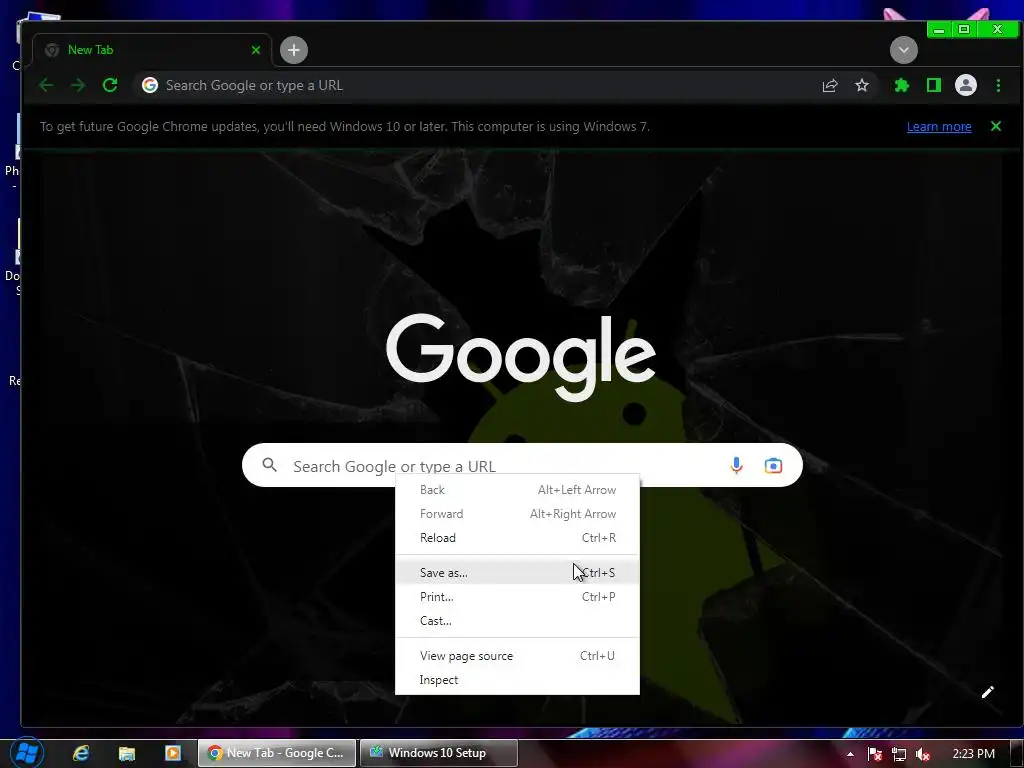Screen dimensions: 1024x768
Task: Click the Google icon in the address bar
Action: coord(150,86)
